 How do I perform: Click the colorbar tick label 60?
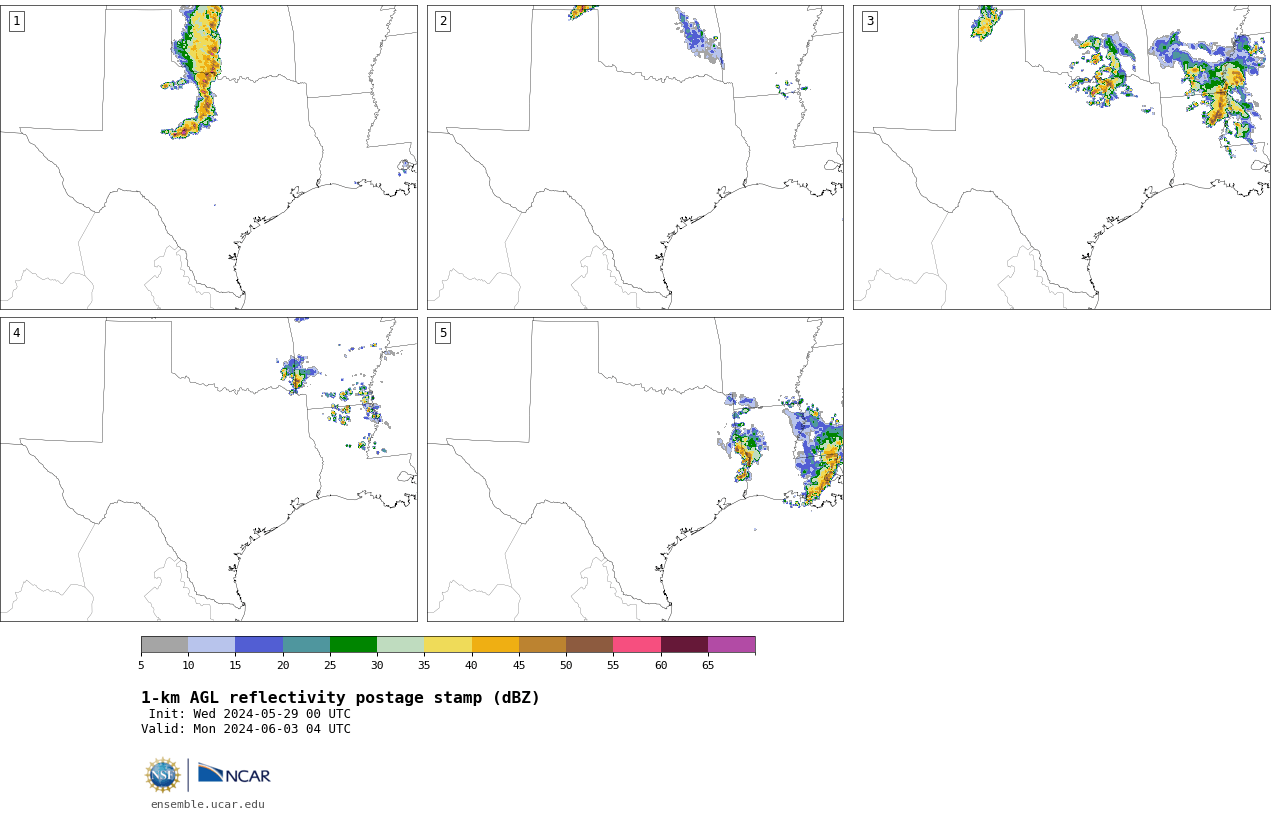pyautogui.click(x=661, y=665)
